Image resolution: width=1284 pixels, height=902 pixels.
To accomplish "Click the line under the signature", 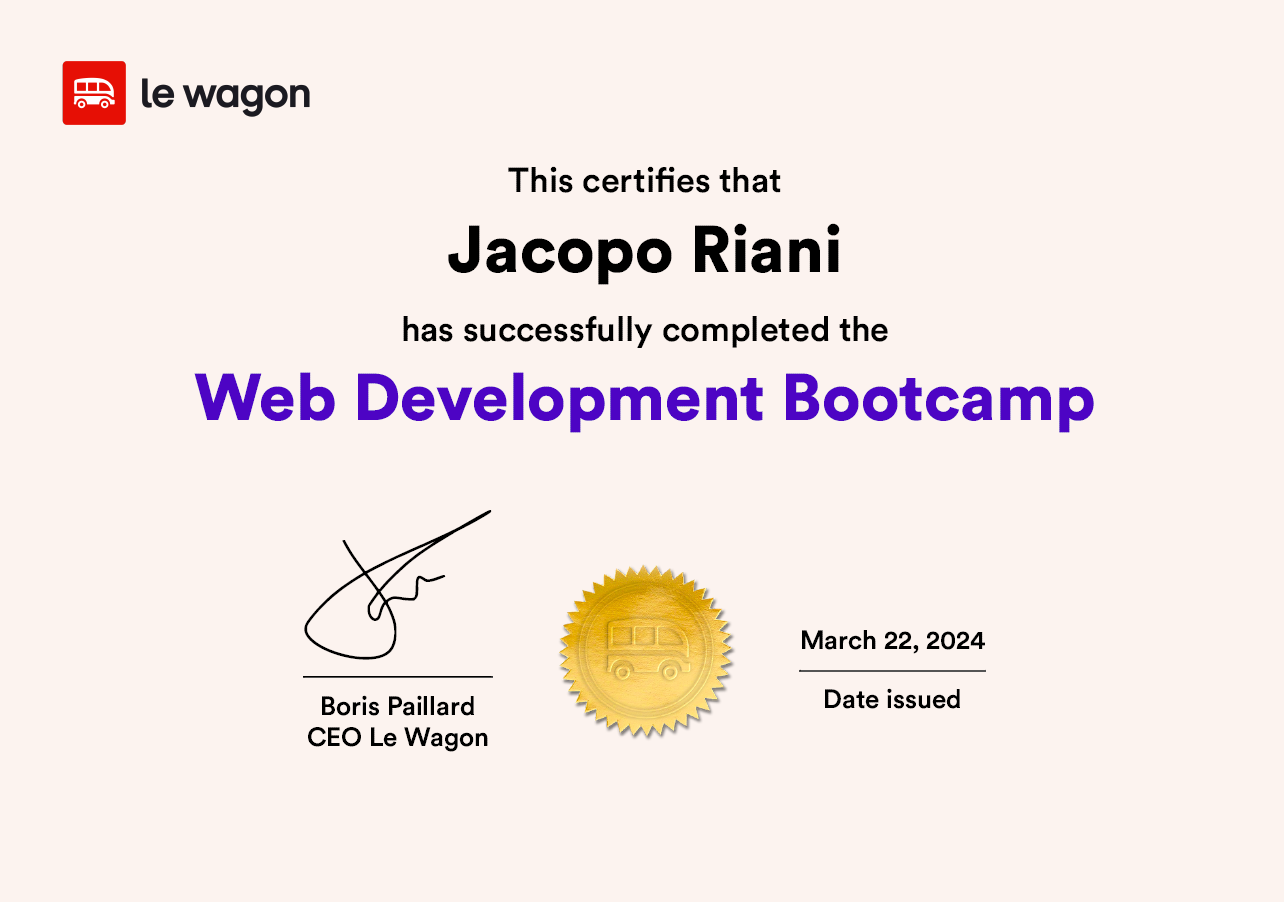I will (x=397, y=677).
